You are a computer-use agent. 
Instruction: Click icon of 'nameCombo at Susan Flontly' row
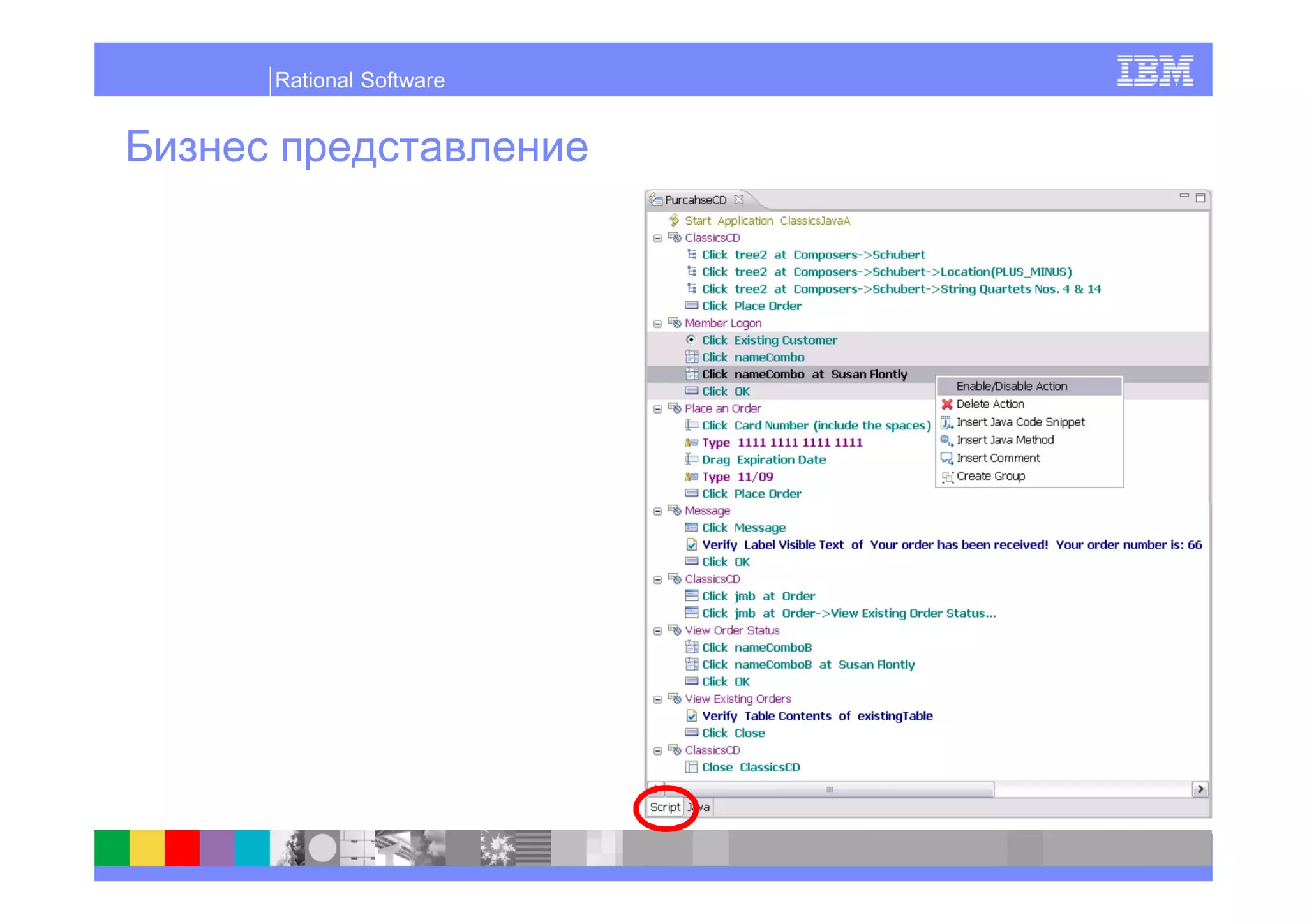tap(691, 374)
